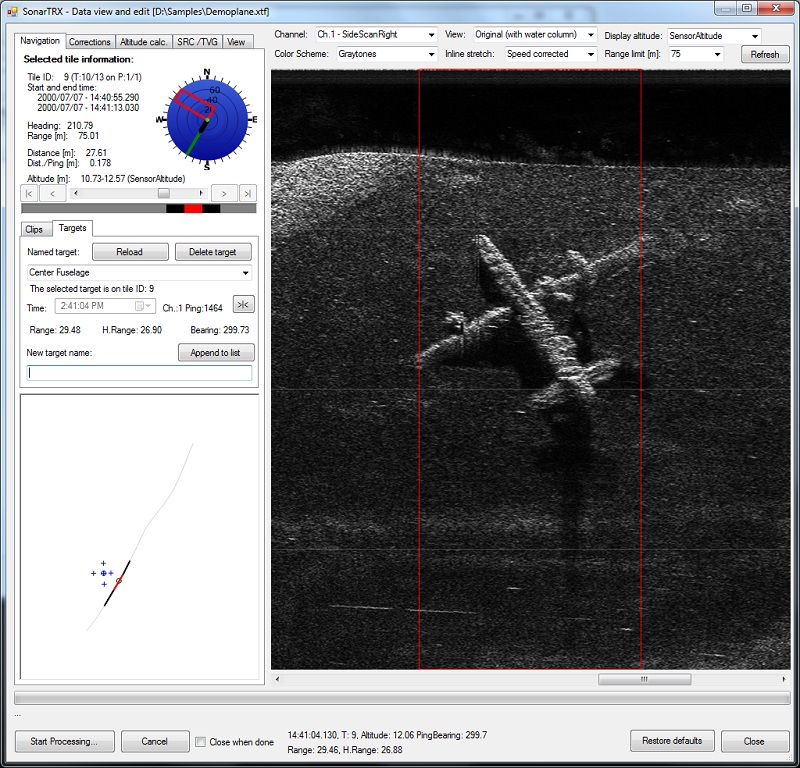
Task: Click the red segment in the tile bar
Action: point(193,208)
